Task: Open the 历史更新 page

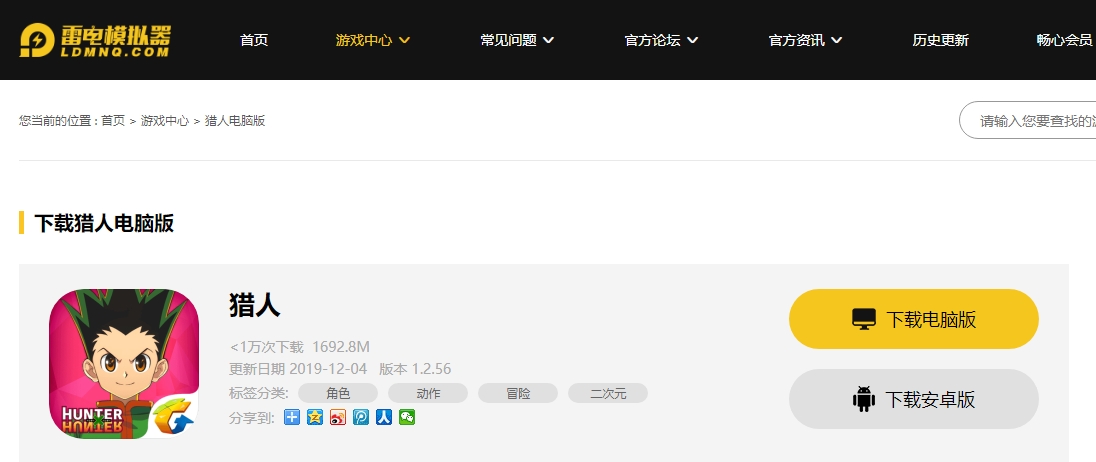Action: (x=940, y=41)
